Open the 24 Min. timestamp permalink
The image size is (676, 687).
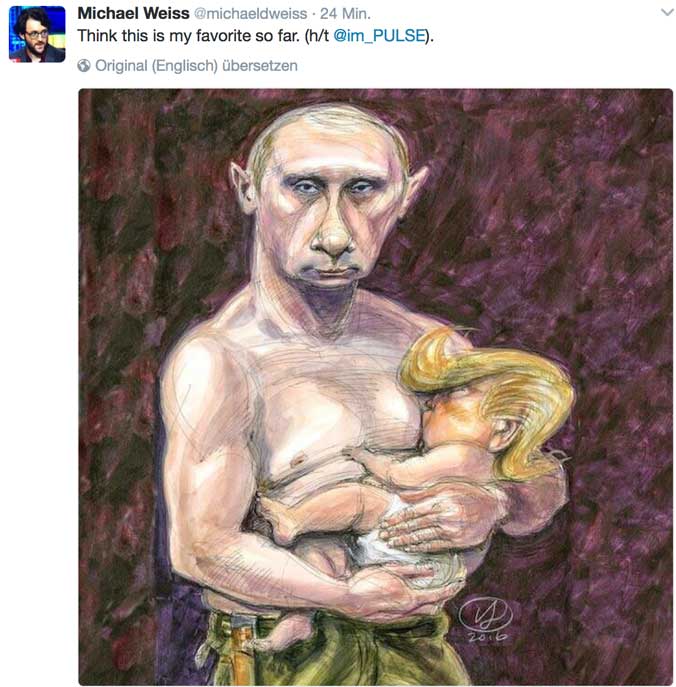click(345, 14)
